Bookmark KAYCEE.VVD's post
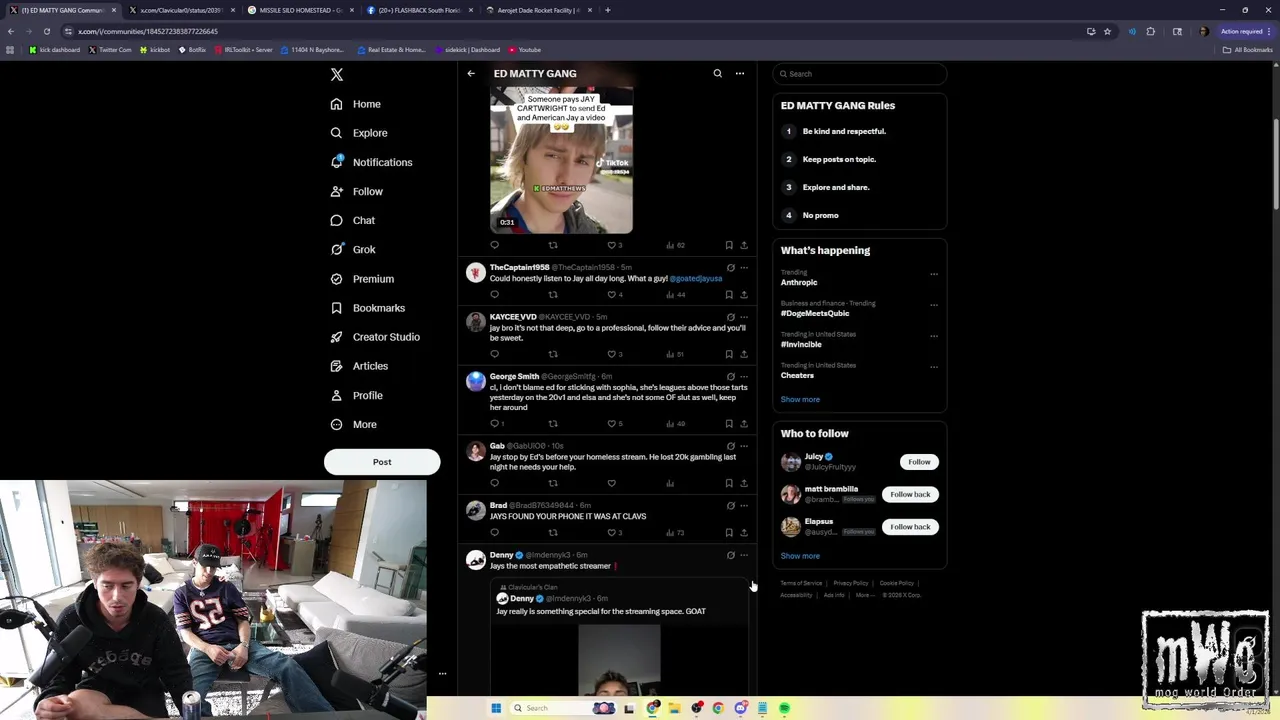 pos(729,354)
